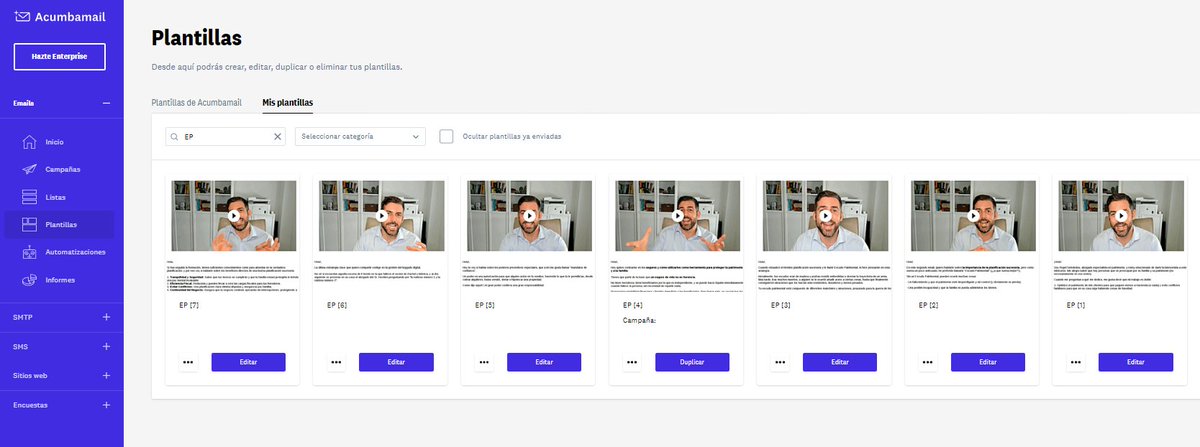Play the video in EP [5] thumbnail
The image size is (1200, 447).
(x=529, y=215)
